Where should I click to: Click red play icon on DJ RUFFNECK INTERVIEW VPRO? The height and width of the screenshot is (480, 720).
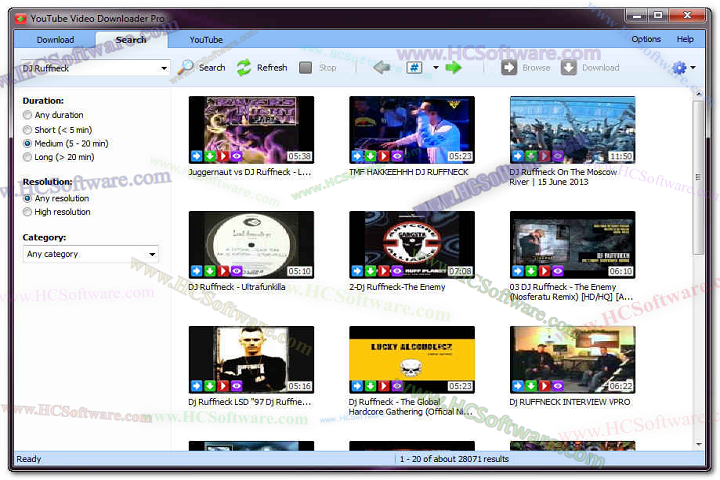[x=545, y=386]
